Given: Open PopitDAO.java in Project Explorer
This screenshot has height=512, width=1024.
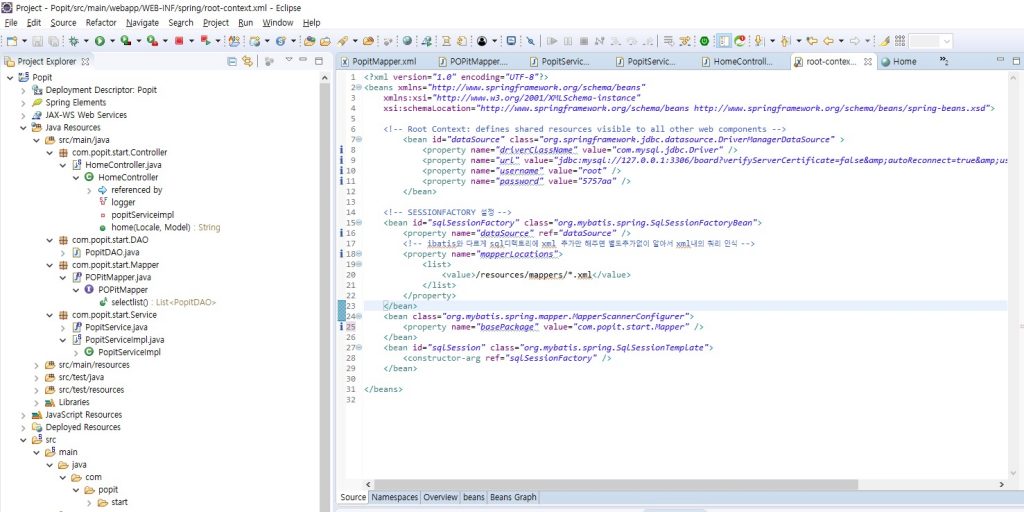Looking at the screenshot, I should [x=110, y=252].
